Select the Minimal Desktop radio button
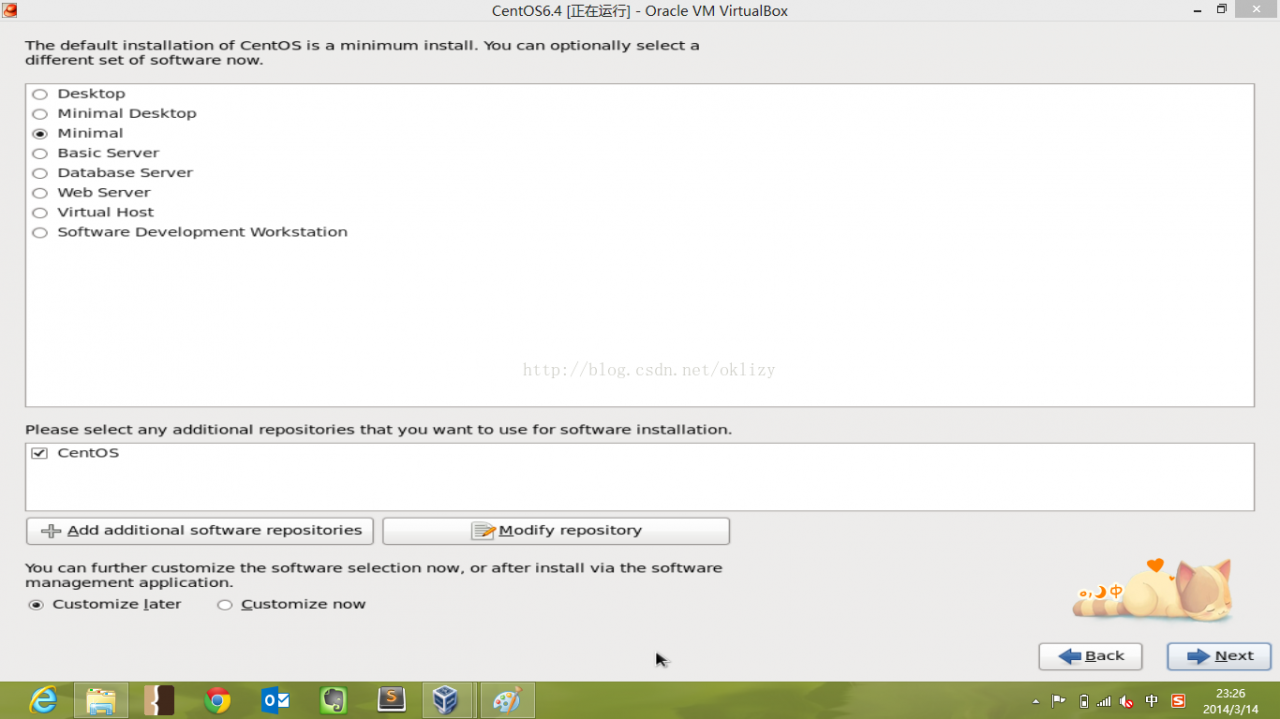1280x719 pixels. pyautogui.click(x=40, y=114)
